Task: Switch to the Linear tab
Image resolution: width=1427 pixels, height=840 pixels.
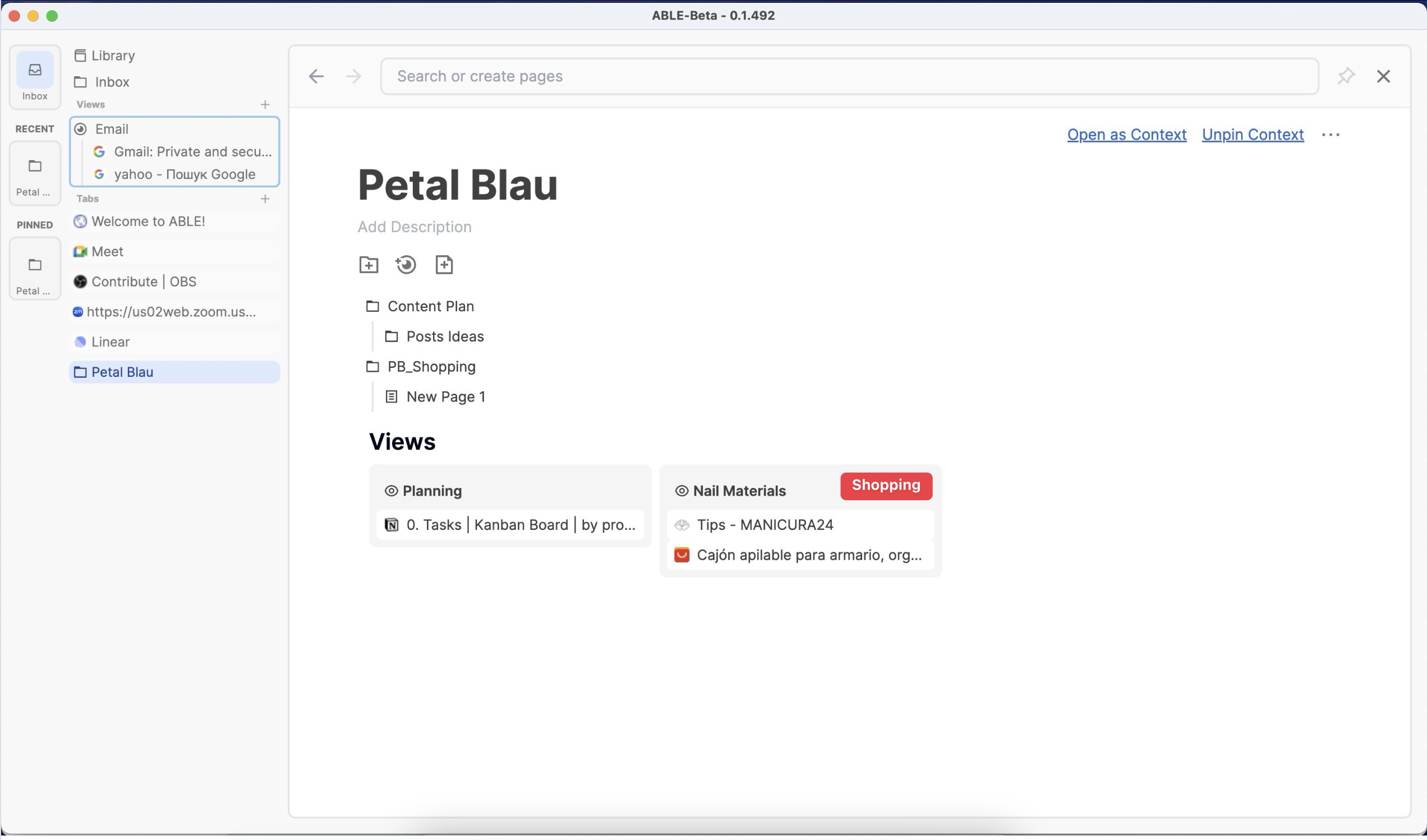Action: (111, 342)
